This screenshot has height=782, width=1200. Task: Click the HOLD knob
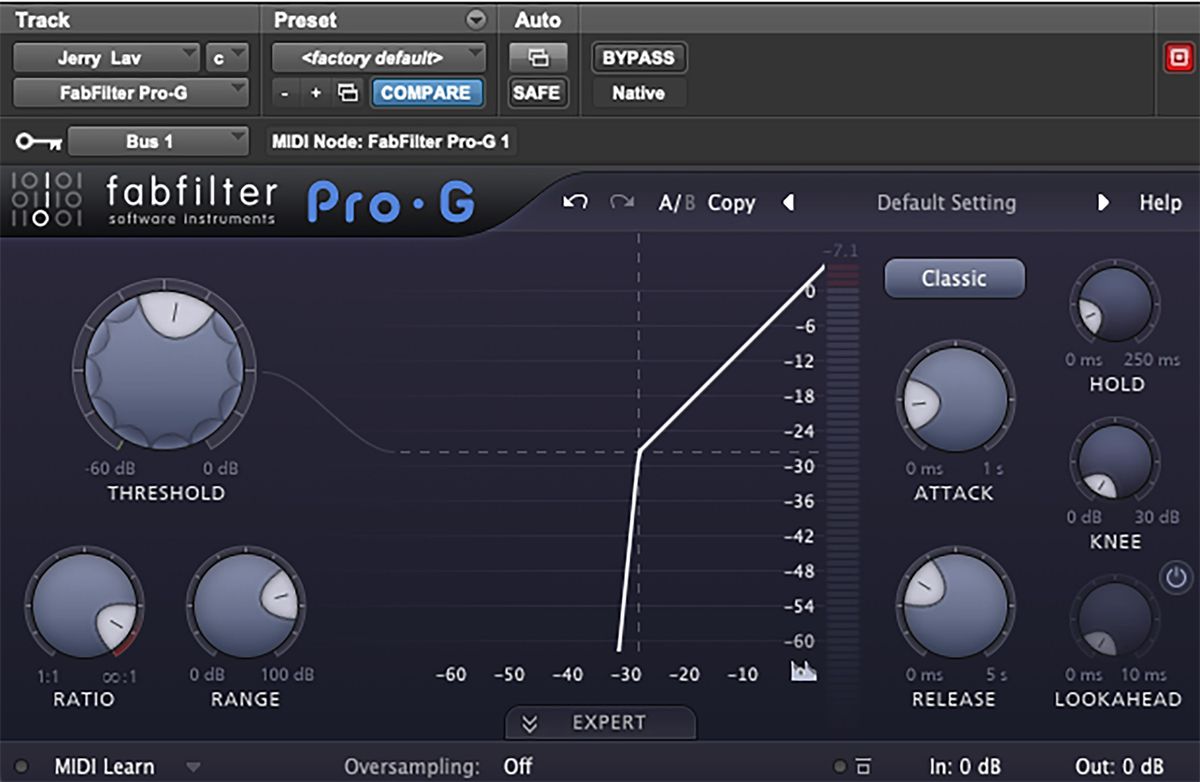(1115, 306)
